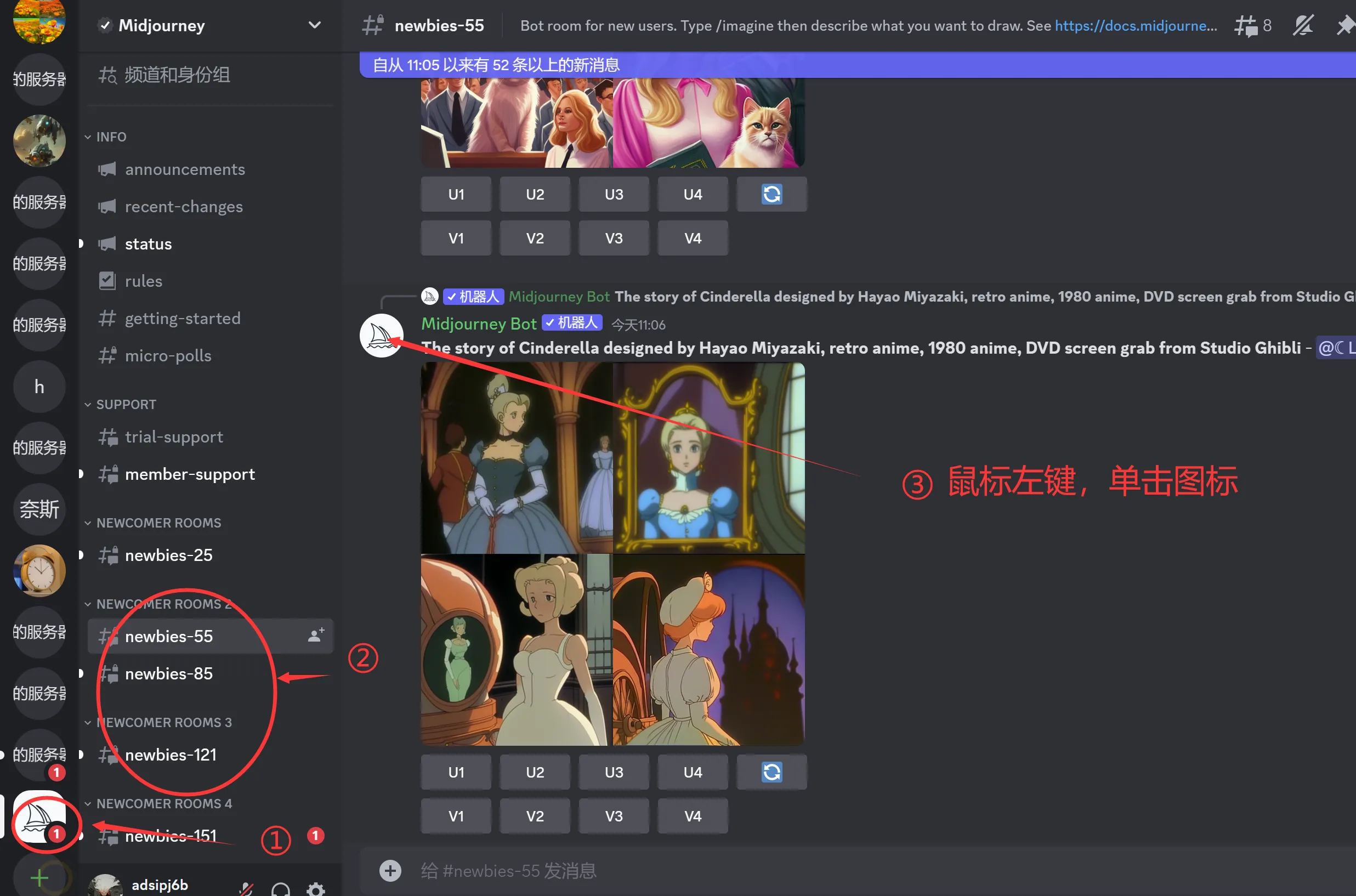Switch to the newbies-85 channel
This screenshot has width=1356, height=896.
pyautogui.click(x=168, y=673)
